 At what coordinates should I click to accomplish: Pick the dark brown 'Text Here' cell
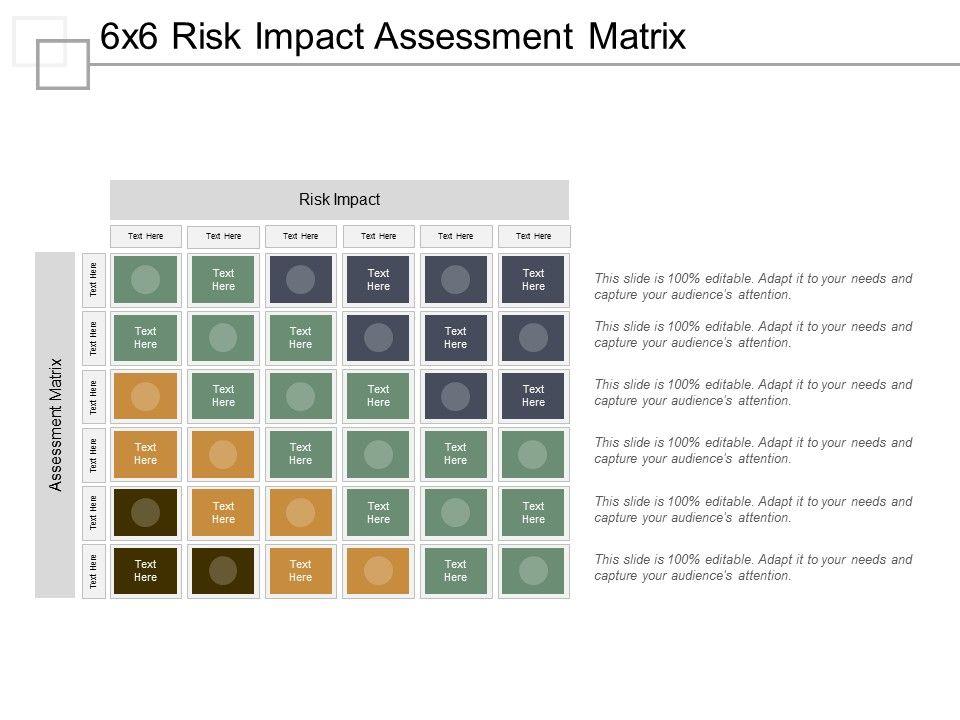click(146, 570)
